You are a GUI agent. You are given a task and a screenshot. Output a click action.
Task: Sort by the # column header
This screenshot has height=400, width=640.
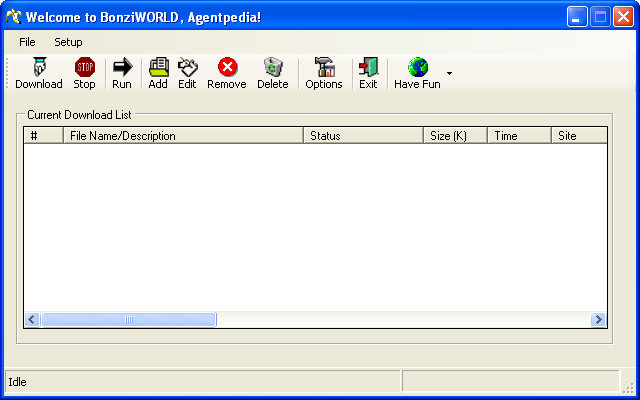tap(44, 136)
